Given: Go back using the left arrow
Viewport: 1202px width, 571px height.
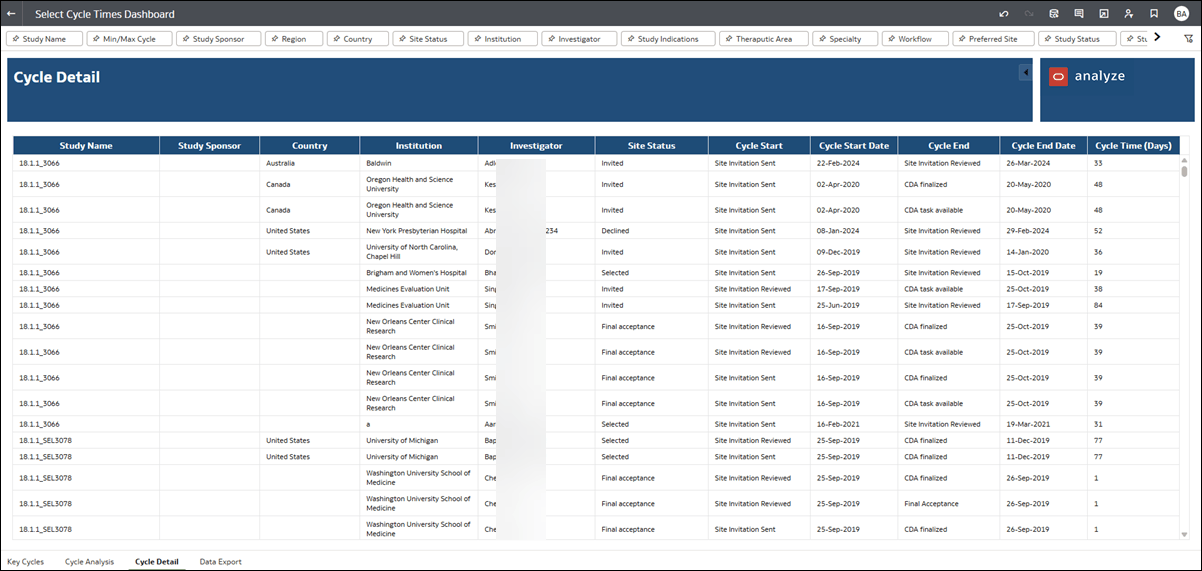Looking at the screenshot, I should 11,14.
